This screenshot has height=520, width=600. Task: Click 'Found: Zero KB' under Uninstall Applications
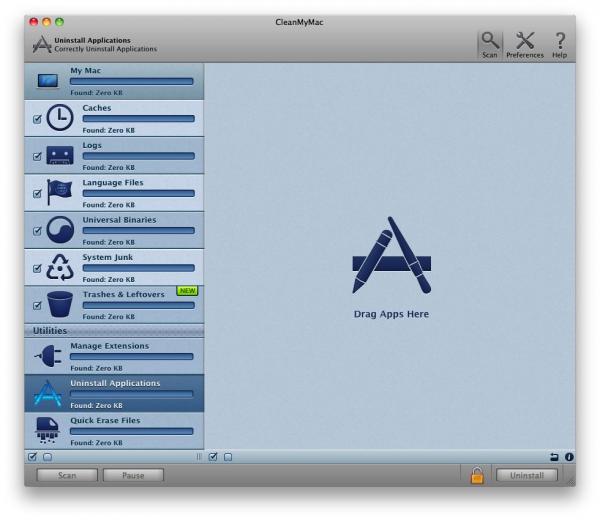pyautogui.click(x=96, y=406)
